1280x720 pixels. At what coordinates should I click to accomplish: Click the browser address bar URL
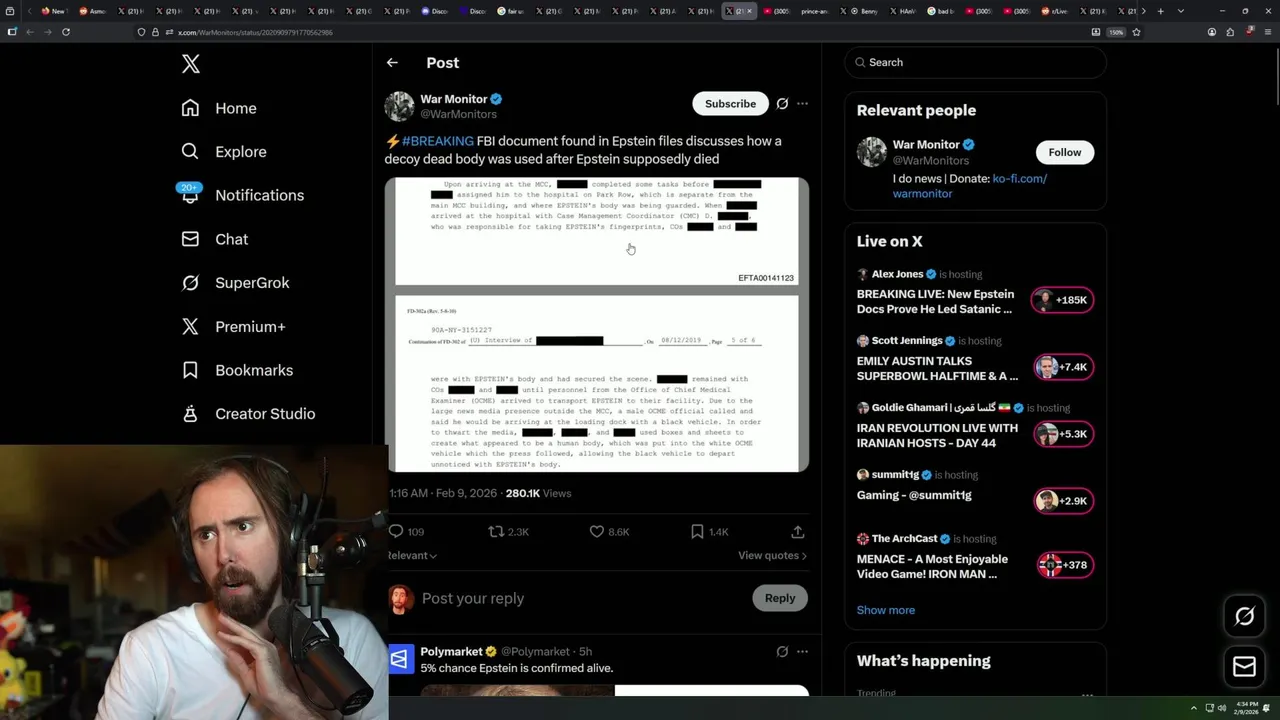(x=255, y=32)
